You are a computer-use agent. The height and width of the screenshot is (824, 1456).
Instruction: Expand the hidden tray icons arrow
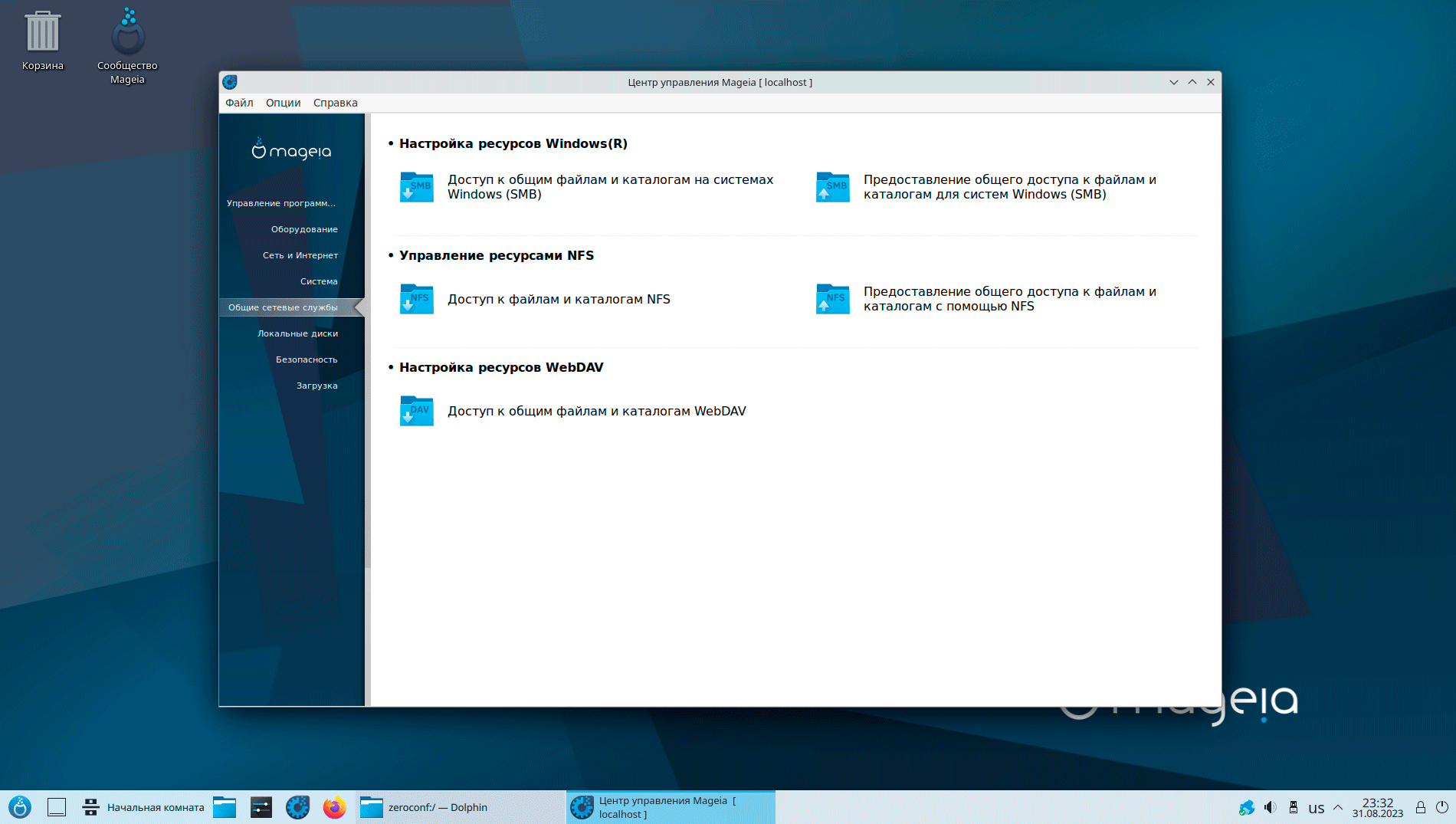pos(1338,807)
